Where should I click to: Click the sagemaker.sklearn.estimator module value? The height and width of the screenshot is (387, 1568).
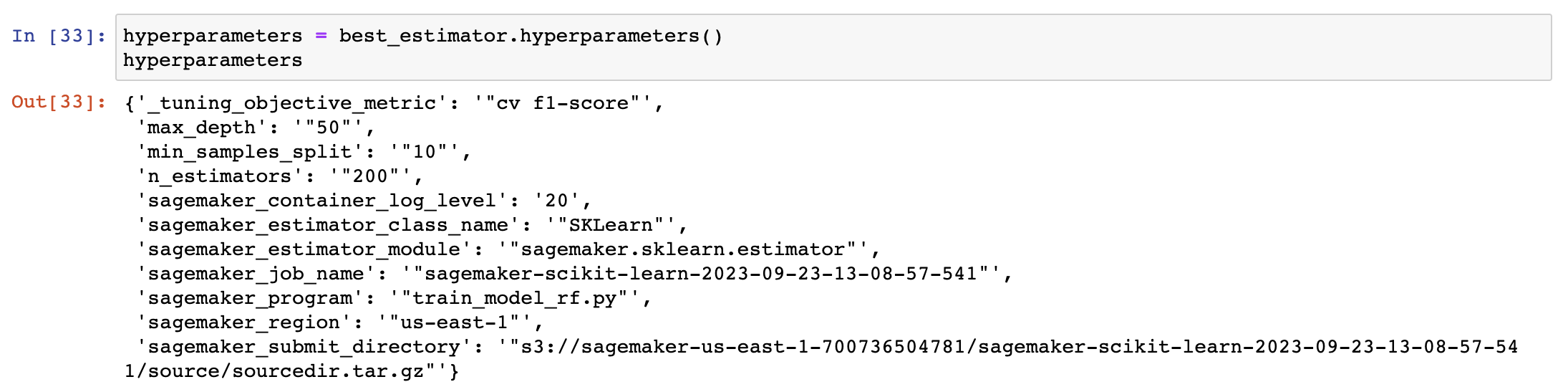pos(683,249)
